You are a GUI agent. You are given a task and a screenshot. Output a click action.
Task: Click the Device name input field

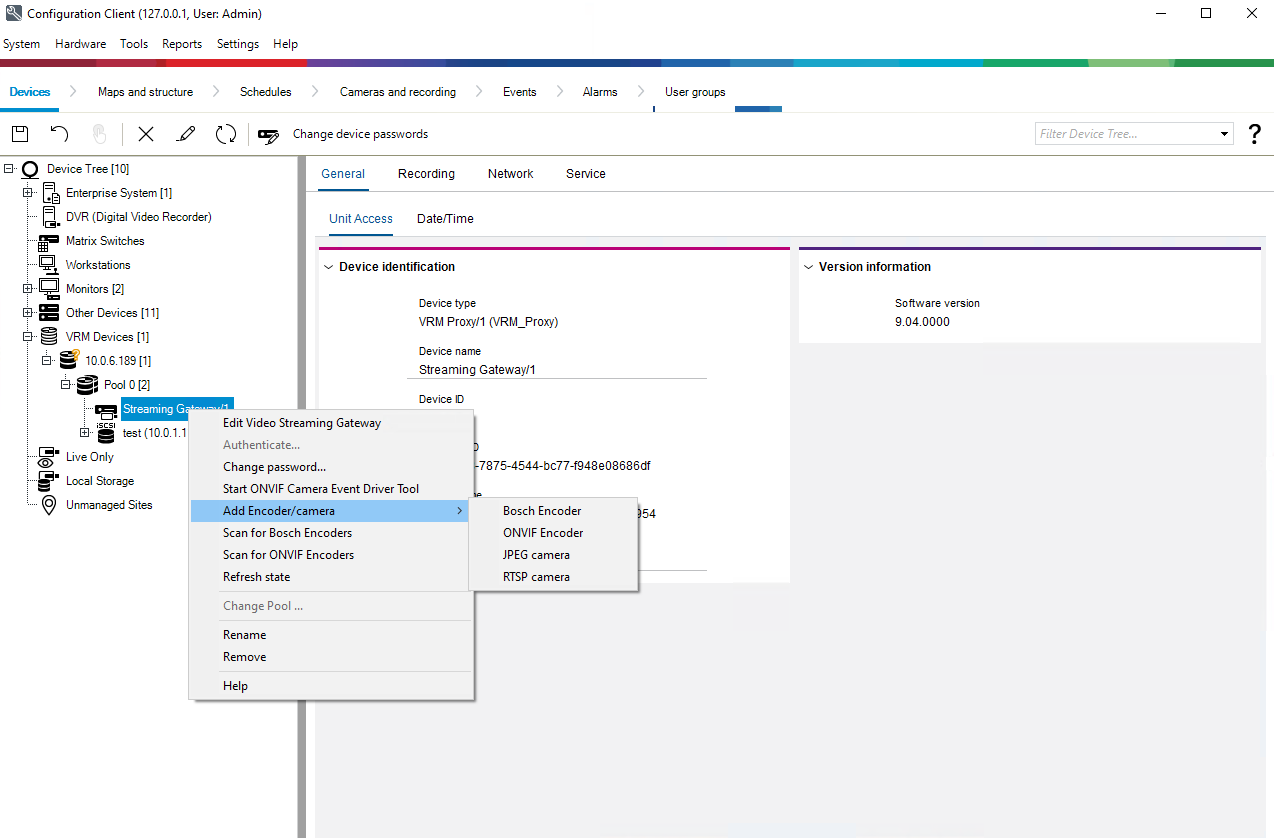point(562,370)
